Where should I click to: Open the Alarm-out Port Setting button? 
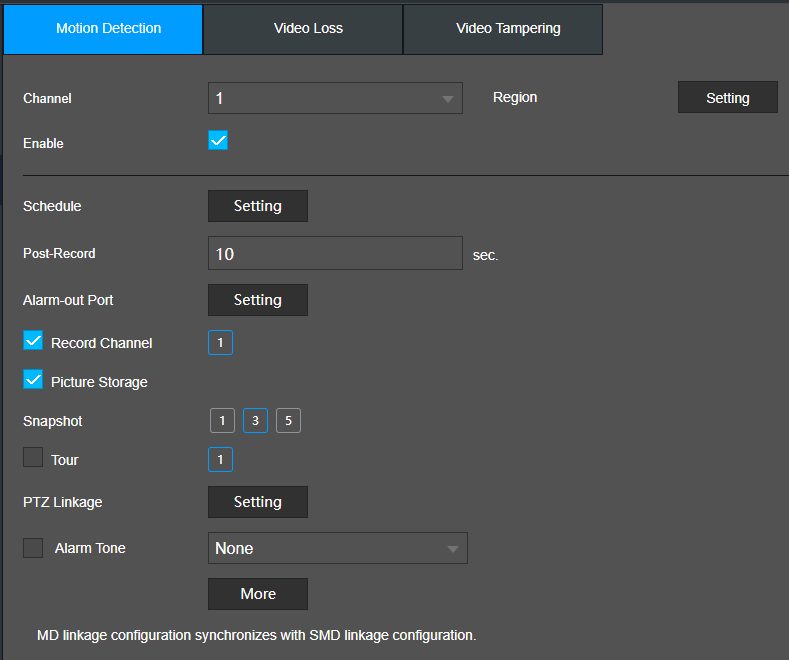coord(258,300)
